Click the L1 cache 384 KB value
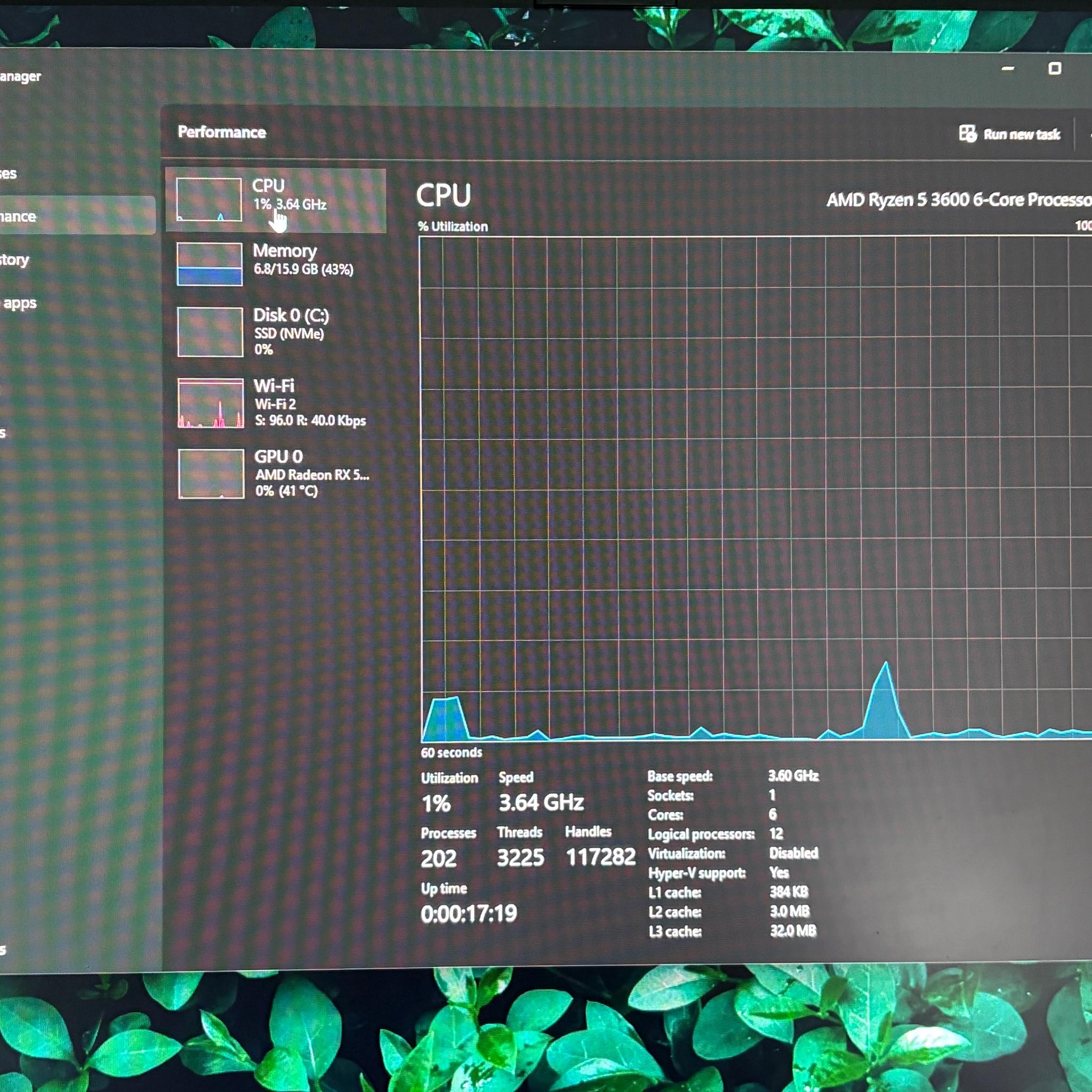The width and height of the screenshot is (1092, 1092). (789, 892)
